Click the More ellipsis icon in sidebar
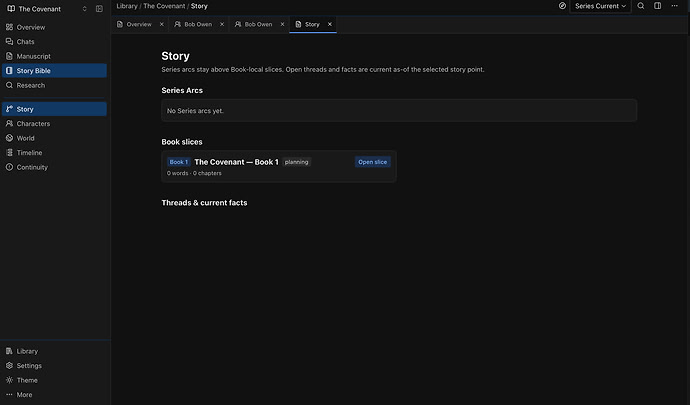The height and width of the screenshot is (405, 690). (x=9, y=395)
